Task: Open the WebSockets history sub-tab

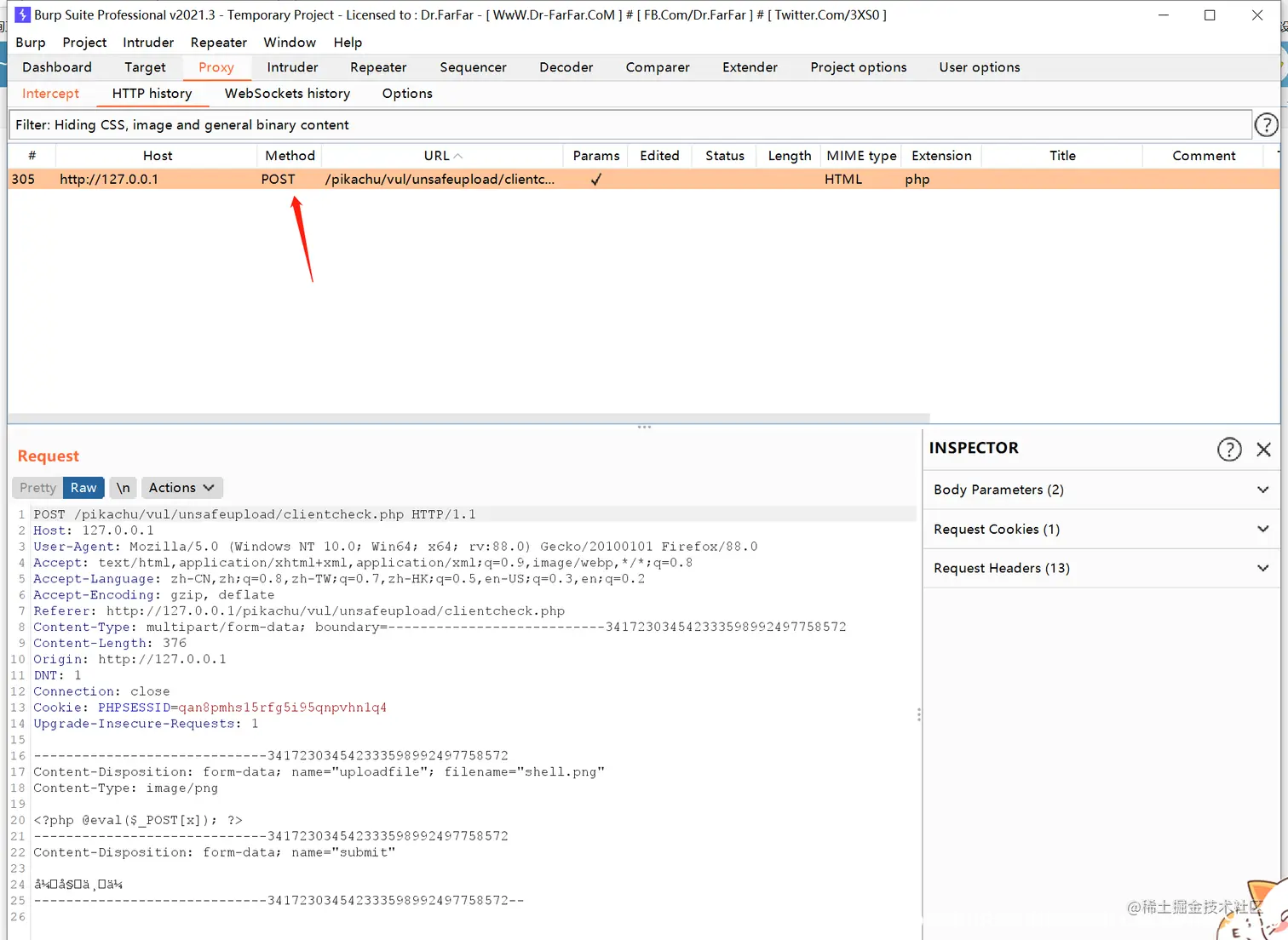Action: pos(287,94)
